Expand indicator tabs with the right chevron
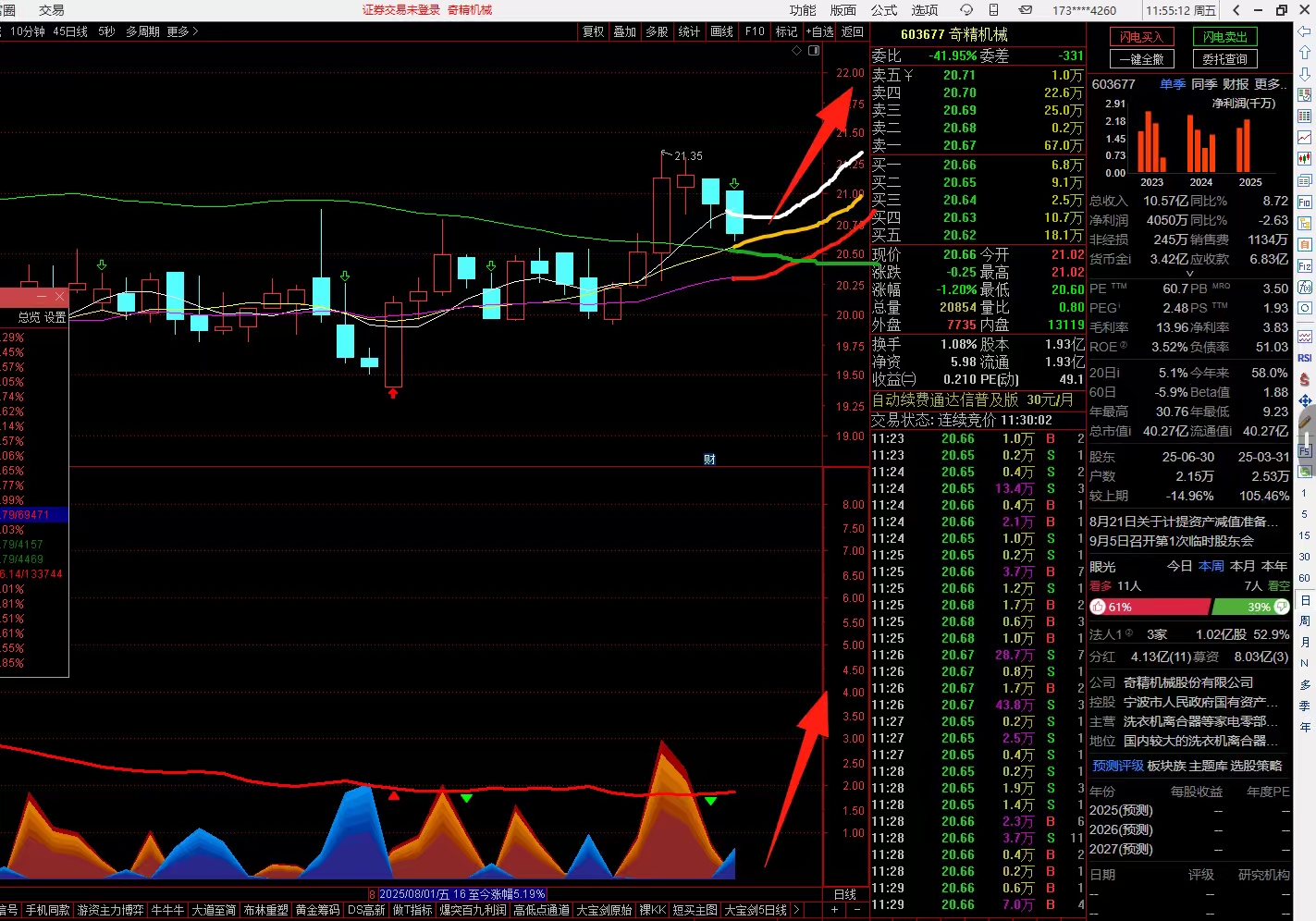This screenshot has height=921, width=1316. point(798,910)
